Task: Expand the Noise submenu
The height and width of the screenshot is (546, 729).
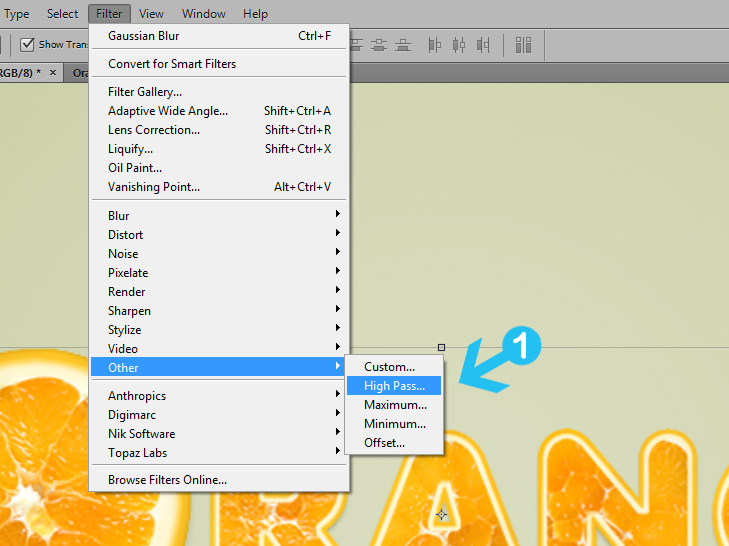Action: (219, 254)
